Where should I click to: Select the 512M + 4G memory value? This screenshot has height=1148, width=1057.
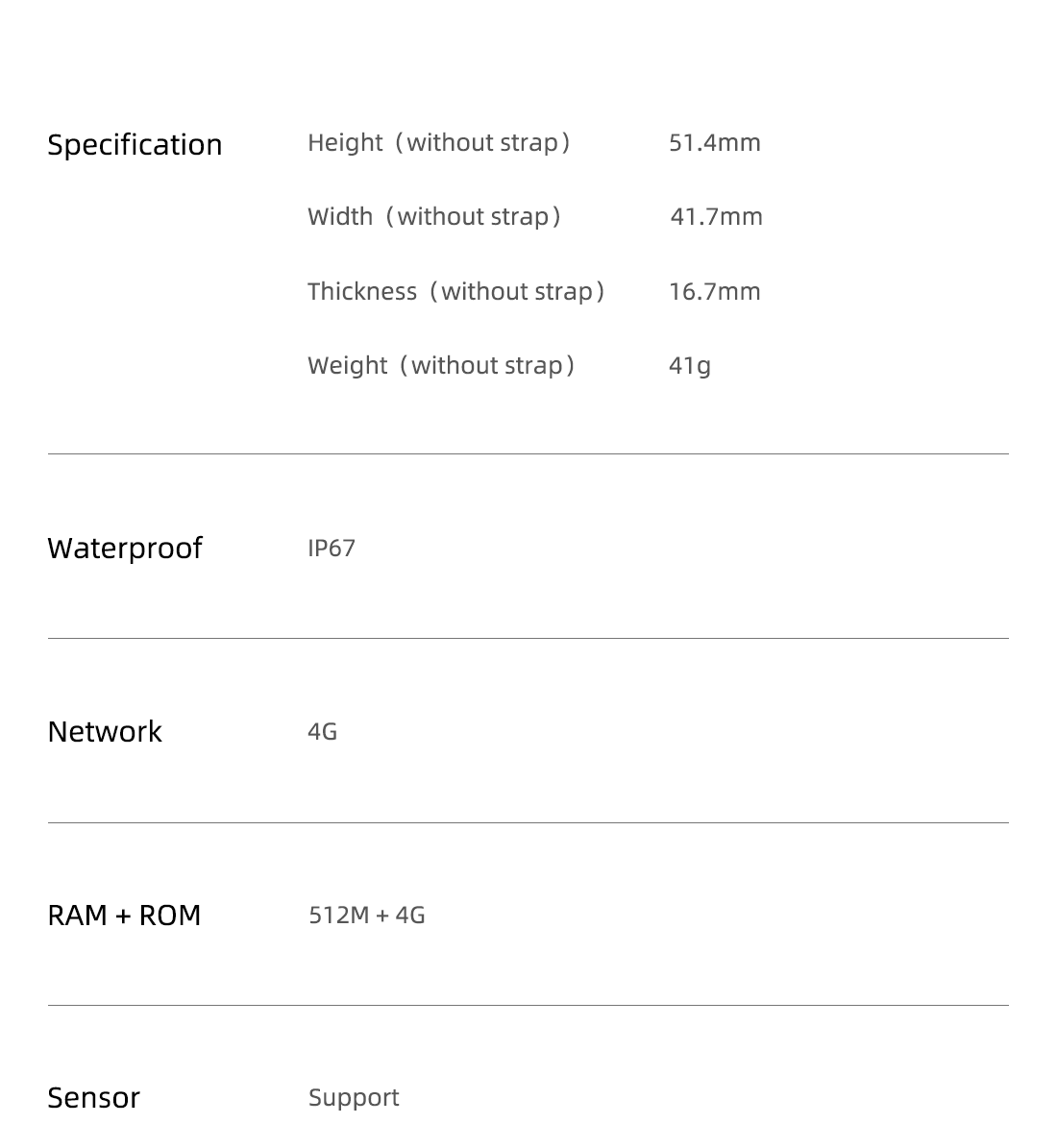coord(367,916)
